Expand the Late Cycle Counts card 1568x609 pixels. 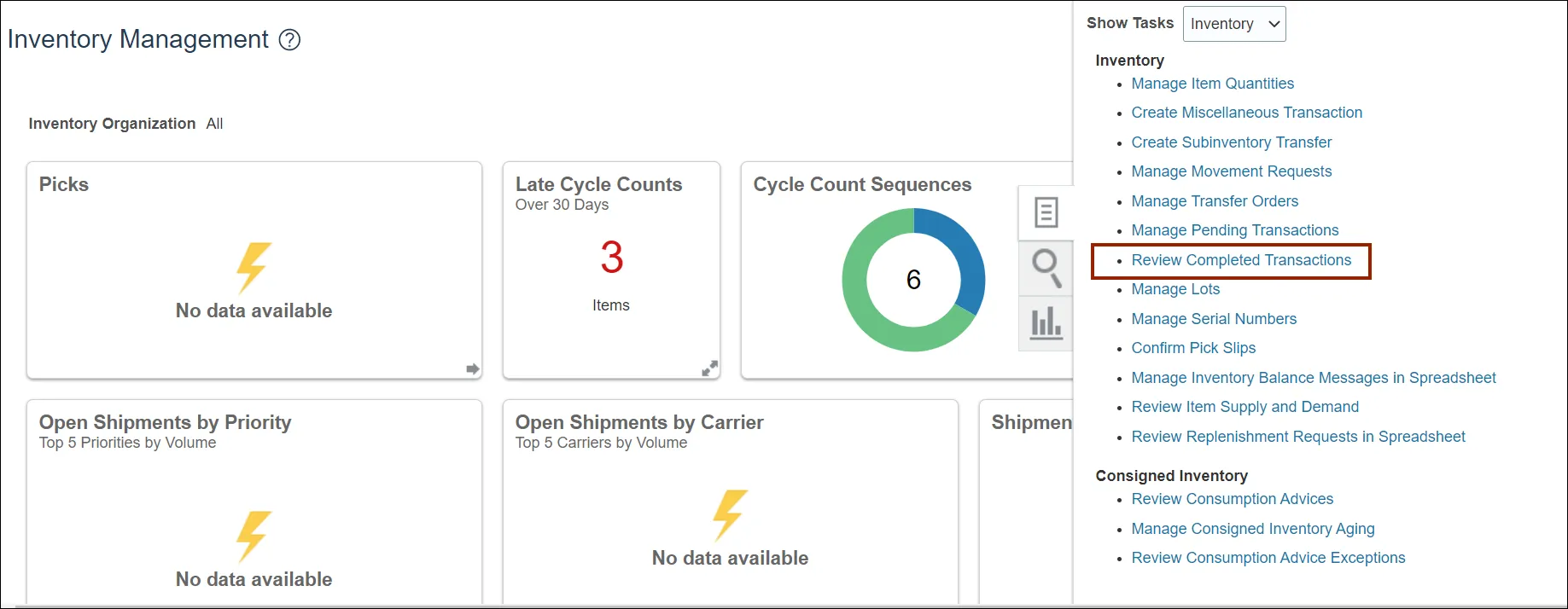709,368
